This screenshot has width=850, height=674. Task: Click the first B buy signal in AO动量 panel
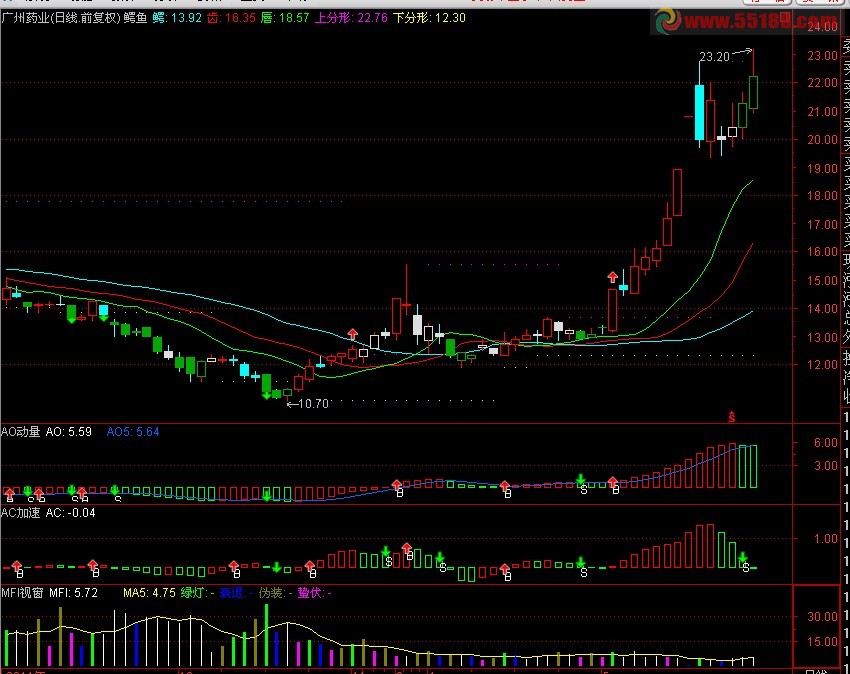10,497
